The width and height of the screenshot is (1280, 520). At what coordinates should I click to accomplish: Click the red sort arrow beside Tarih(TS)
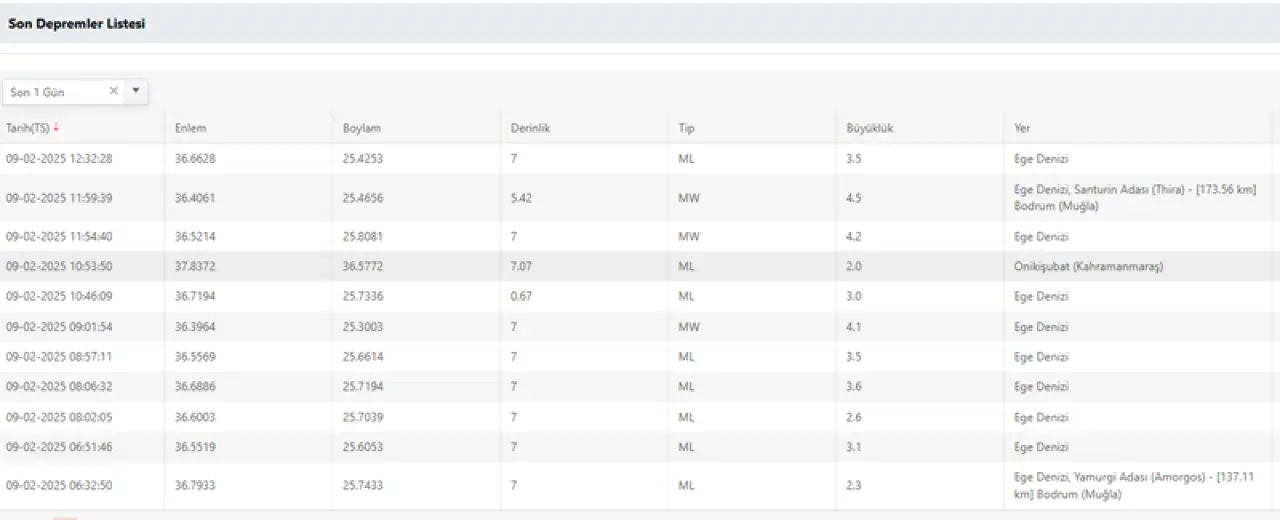(x=56, y=128)
